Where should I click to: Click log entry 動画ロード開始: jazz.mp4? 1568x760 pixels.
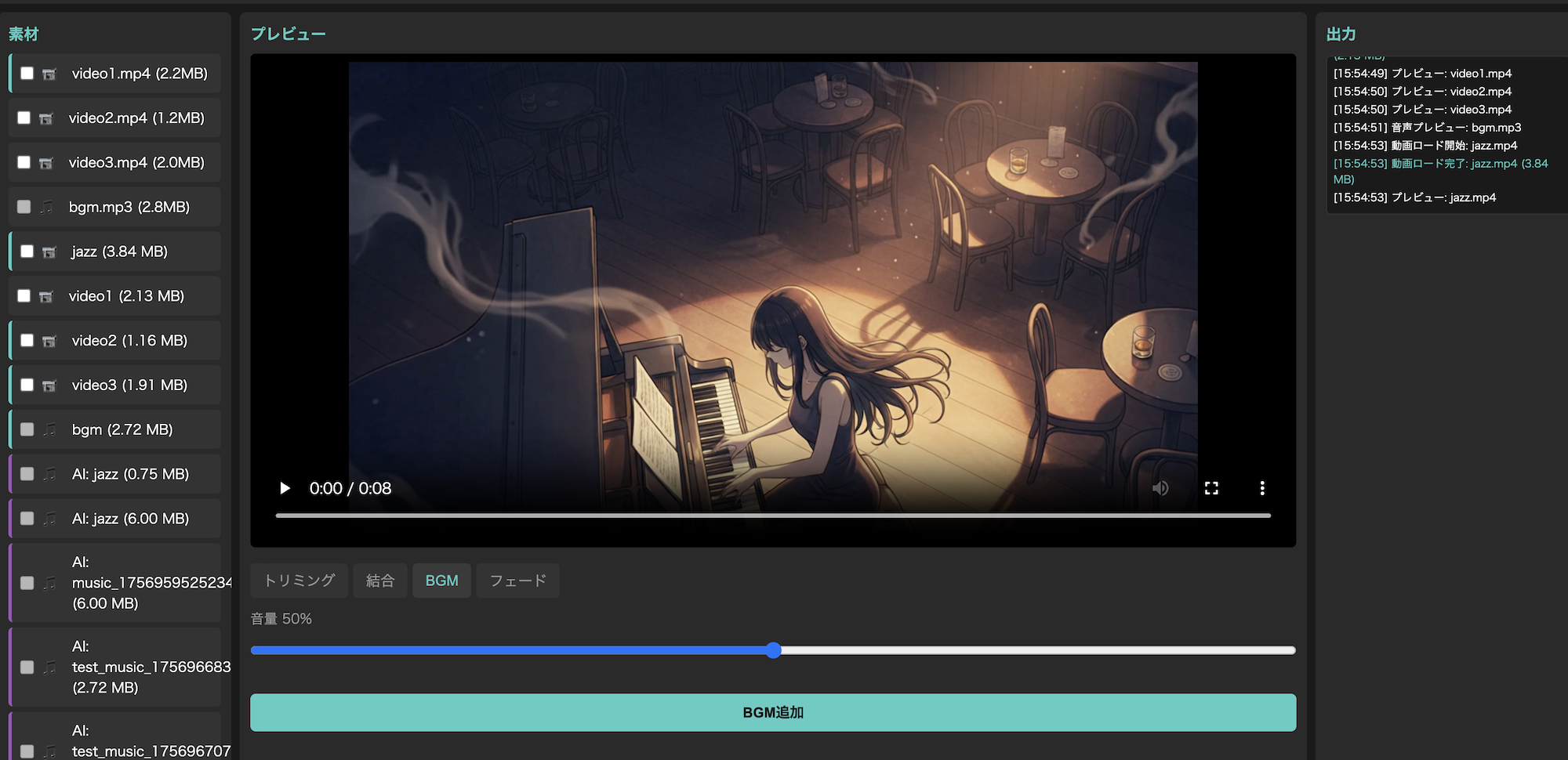pyautogui.click(x=1425, y=145)
